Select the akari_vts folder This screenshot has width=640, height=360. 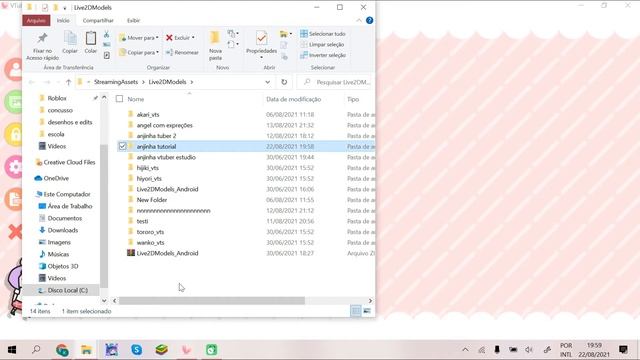click(148, 115)
